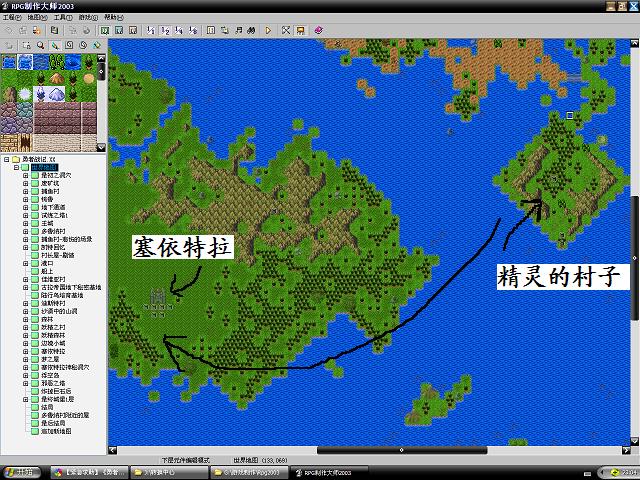Choose the Fill bucket tool

coord(97,45)
